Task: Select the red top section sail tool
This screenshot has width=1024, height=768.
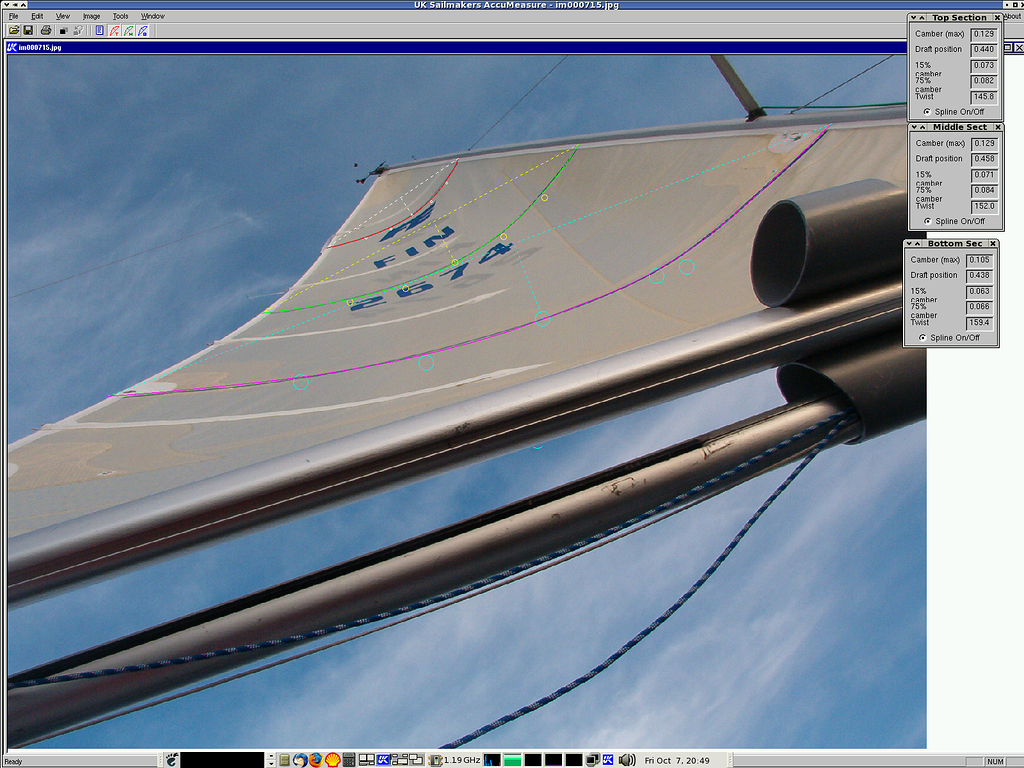Action: pyautogui.click(x=114, y=30)
